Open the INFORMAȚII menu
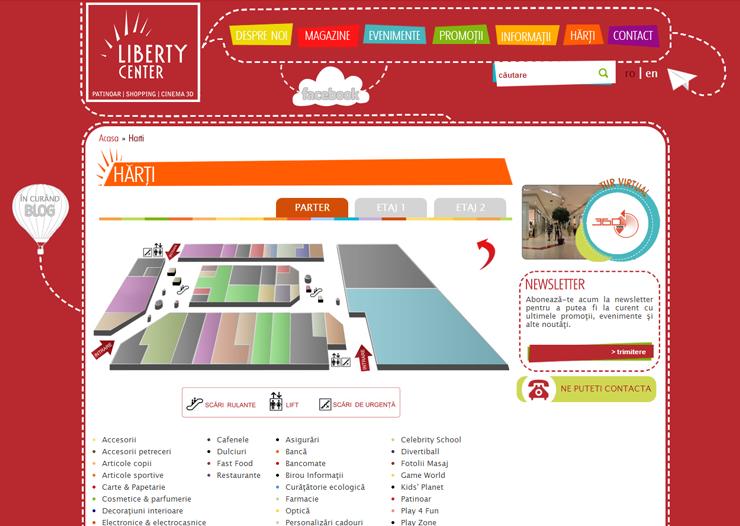This screenshot has height=526, width=740. [526, 36]
